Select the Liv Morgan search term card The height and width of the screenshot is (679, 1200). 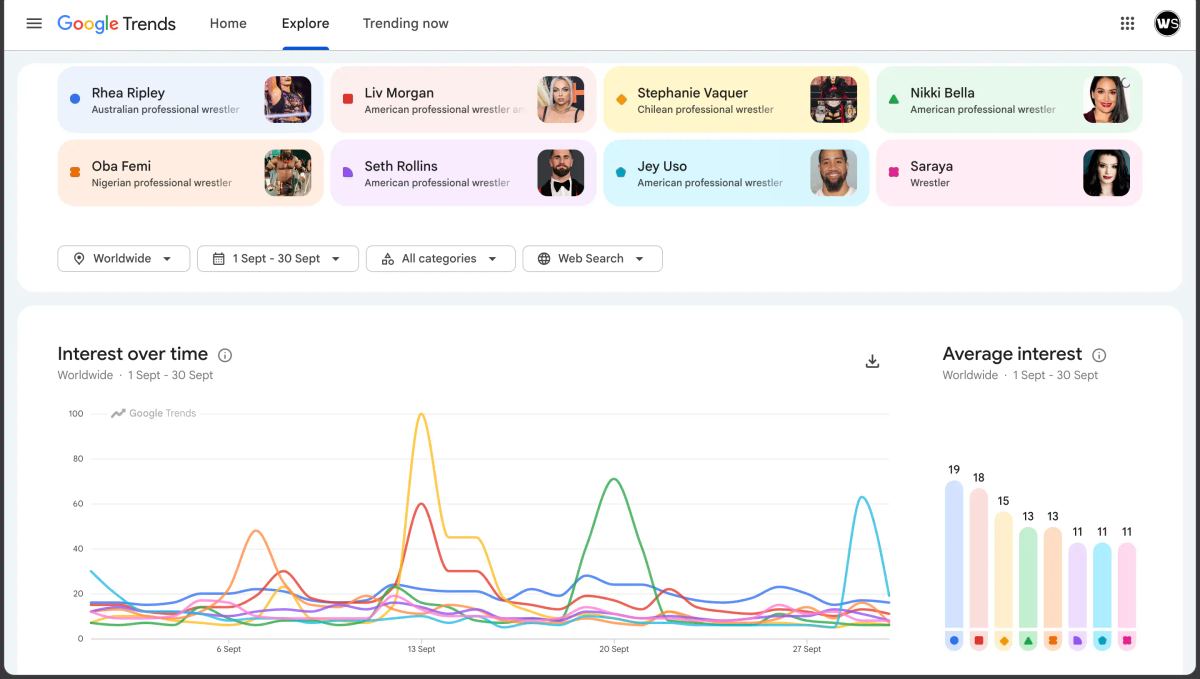coord(463,100)
